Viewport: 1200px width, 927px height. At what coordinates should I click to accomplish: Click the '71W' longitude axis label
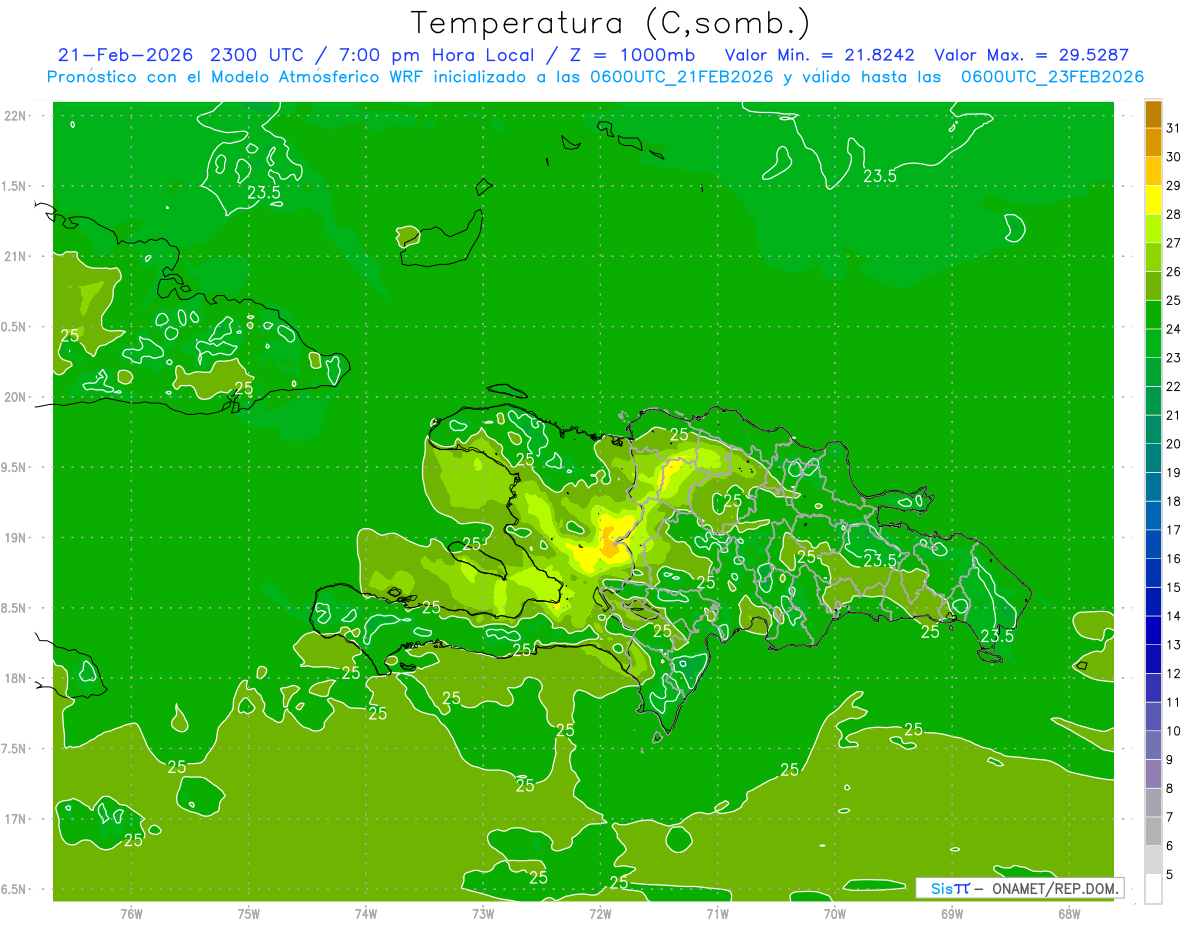coord(717,914)
